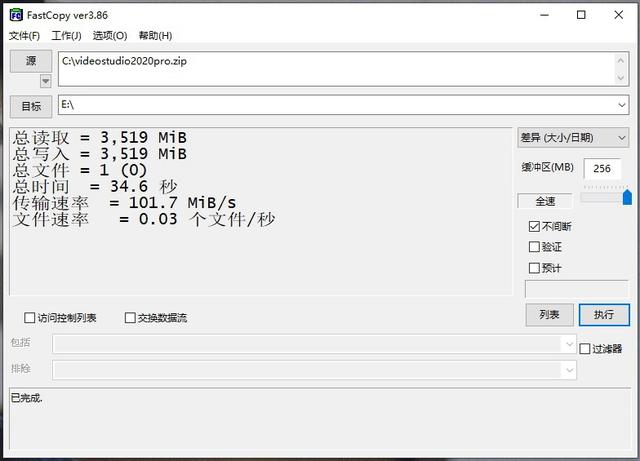Minimize the FastCopy window
The height and width of the screenshot is (461, 640).
pos(544,15)
